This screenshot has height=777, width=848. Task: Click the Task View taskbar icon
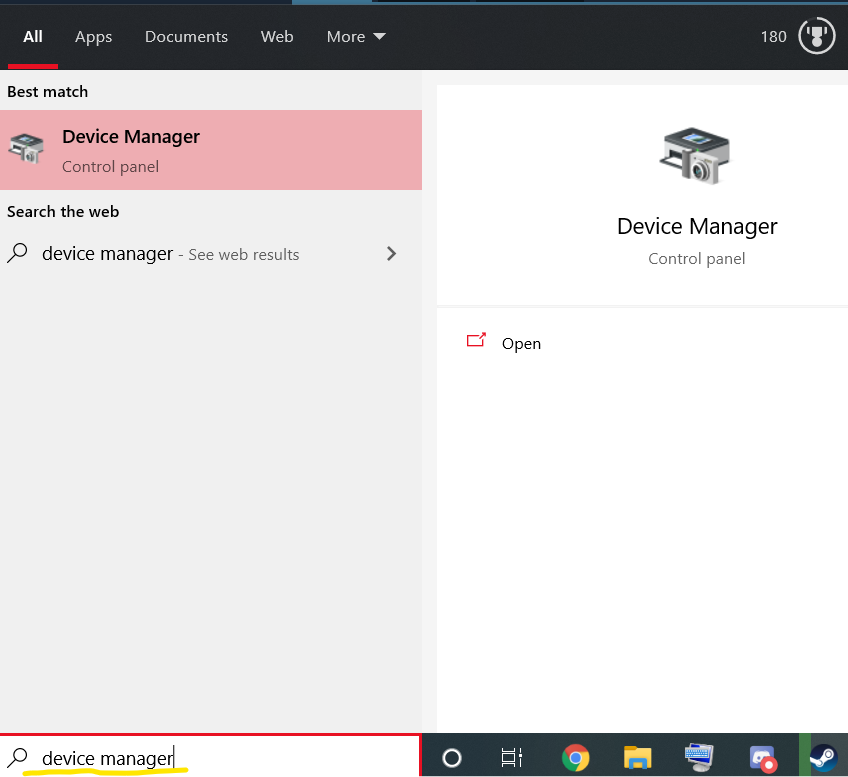512,757
